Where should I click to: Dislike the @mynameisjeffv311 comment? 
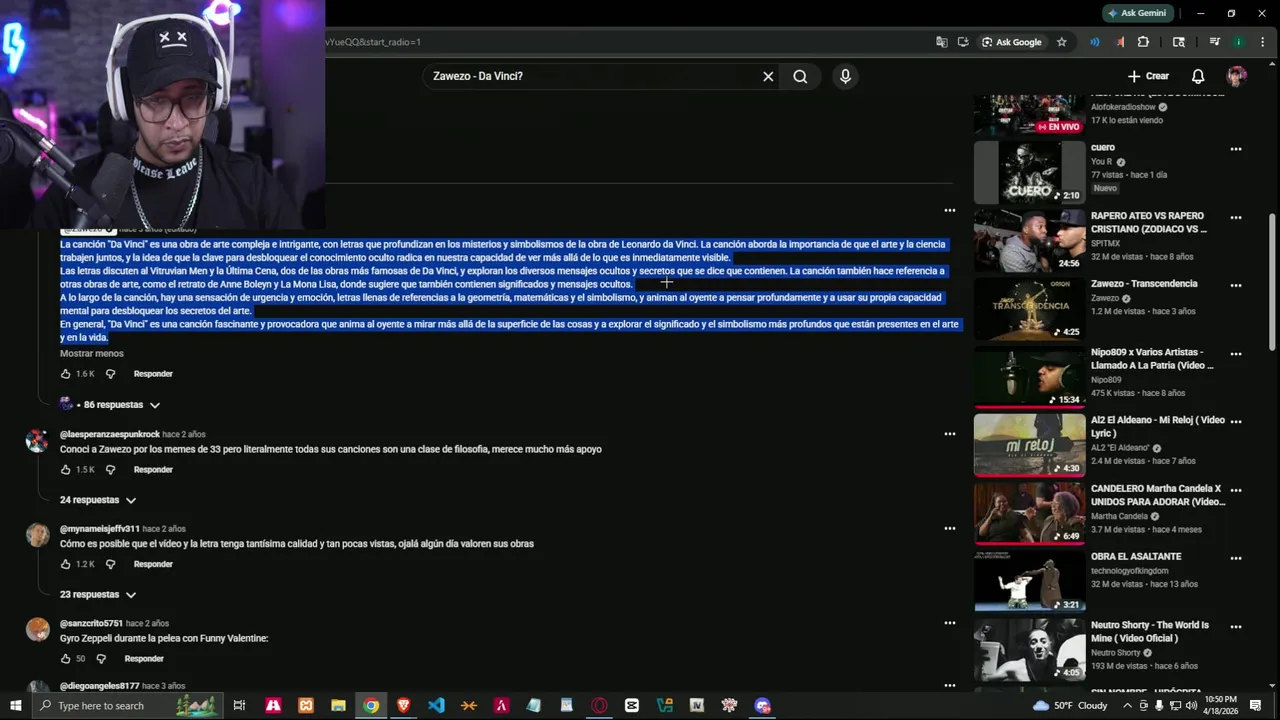pos(110,564)
